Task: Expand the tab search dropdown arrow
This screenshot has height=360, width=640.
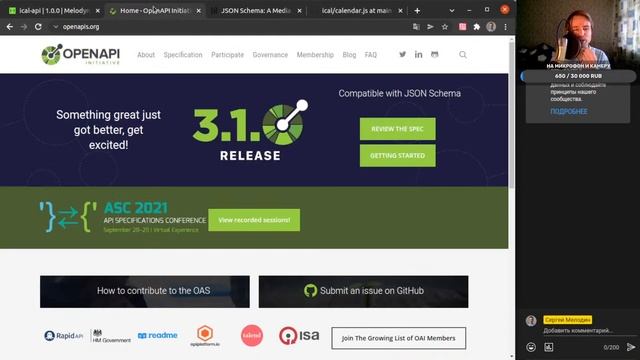Action: tap(451, 11)
